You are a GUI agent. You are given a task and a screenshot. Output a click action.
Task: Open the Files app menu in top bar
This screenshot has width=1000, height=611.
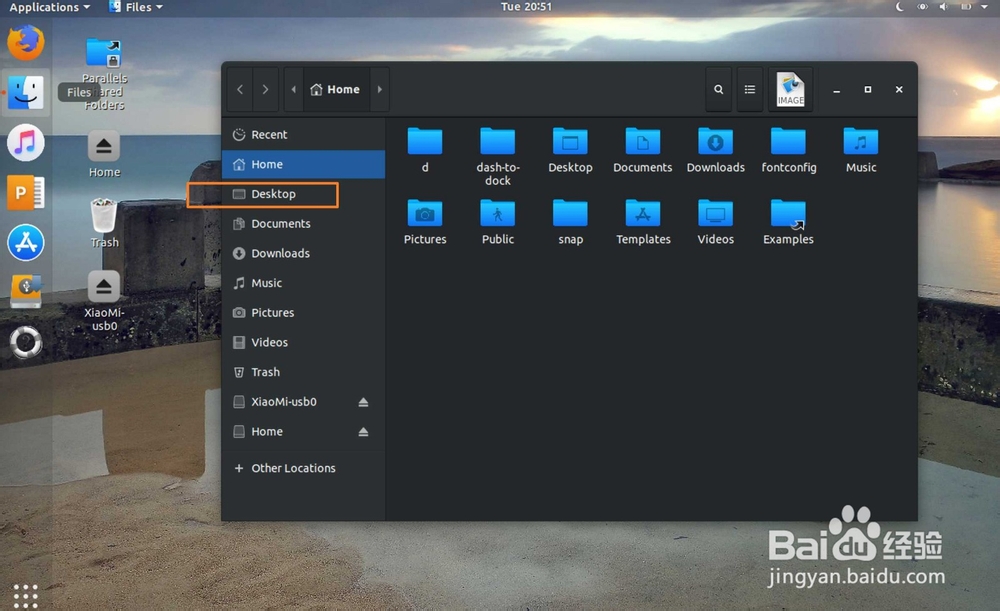point(136,7)
